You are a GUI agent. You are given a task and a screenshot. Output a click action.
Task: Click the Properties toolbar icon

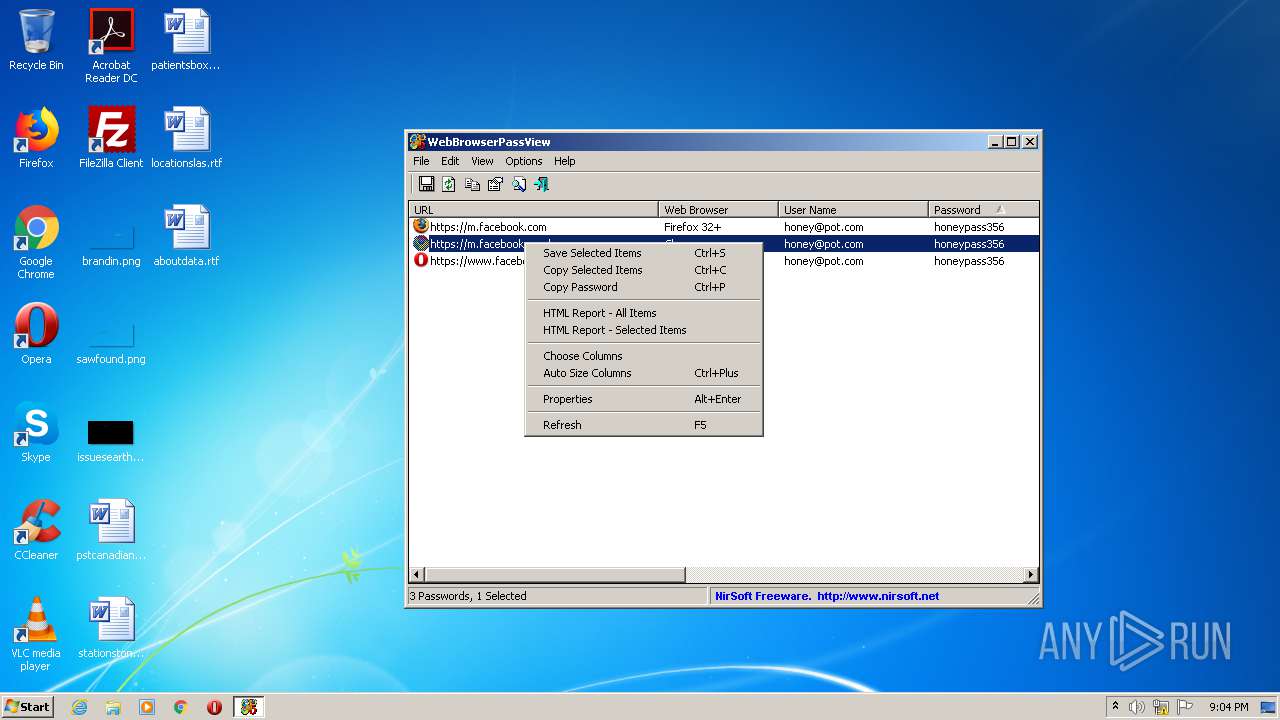[495, 184]
